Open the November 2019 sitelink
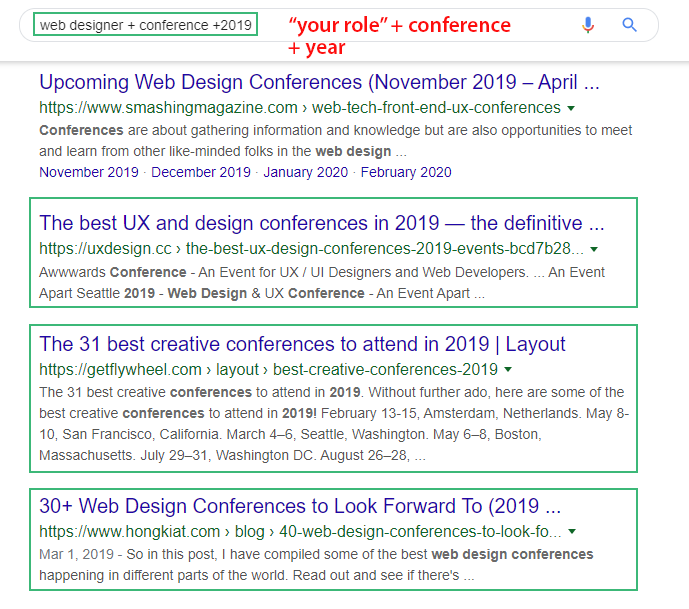This screenshot has width=689, height=609. click(x=89, y=172)
